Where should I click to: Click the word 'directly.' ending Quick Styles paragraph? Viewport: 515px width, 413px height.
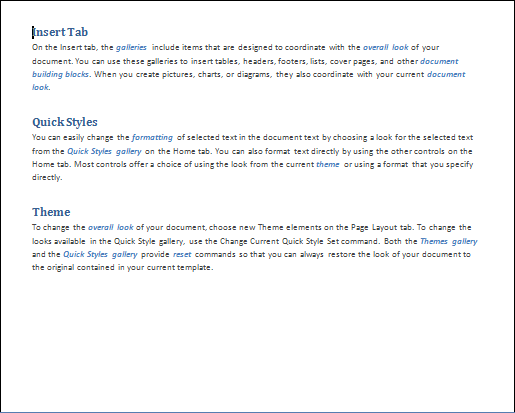(x=47, y=177)
